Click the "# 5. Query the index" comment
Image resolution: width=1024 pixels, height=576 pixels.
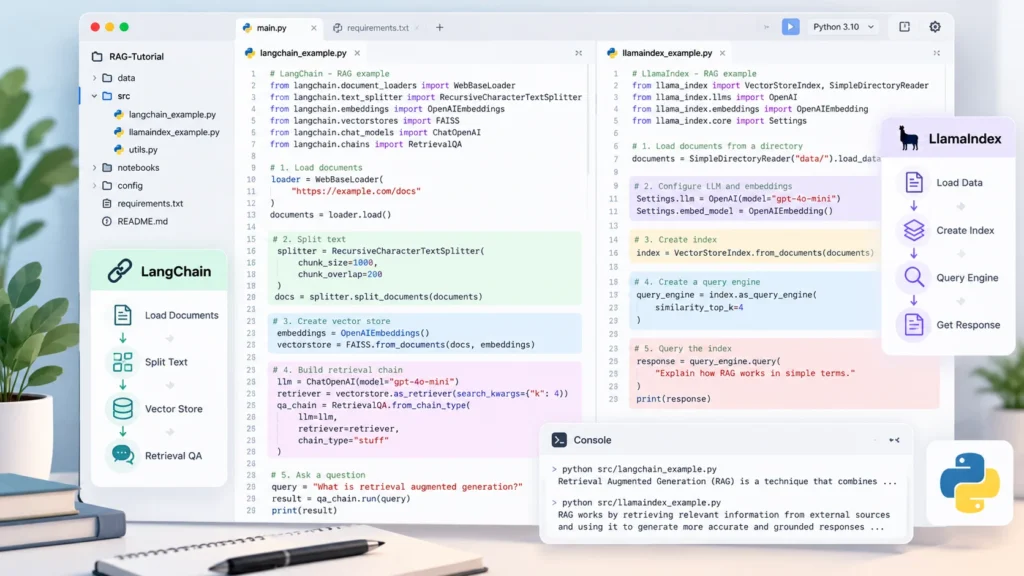(x=683, y=349)
